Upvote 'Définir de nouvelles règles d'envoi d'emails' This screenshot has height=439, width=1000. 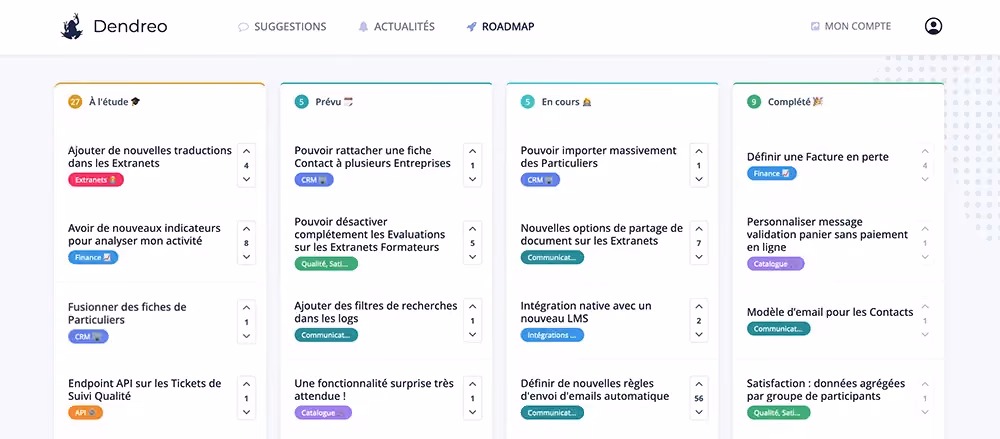(x=699, y=385)
